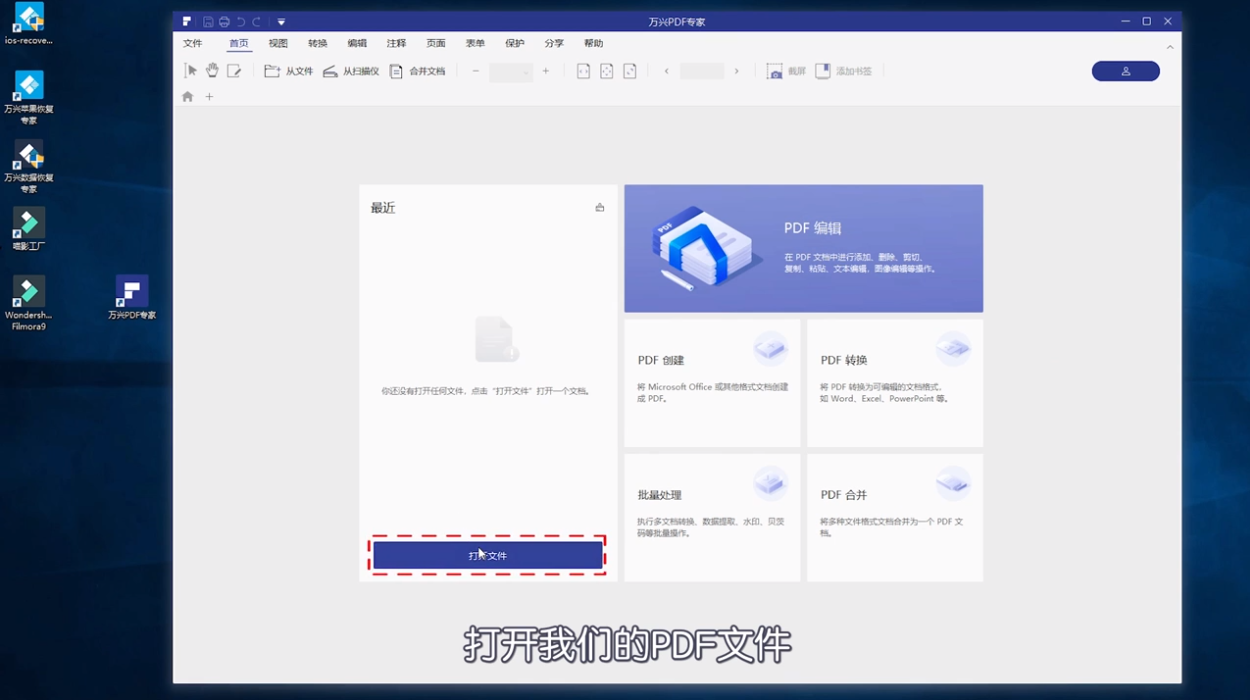Open the 文件 menu
This screenshot has height=700, width=1250.
[193, 43]
